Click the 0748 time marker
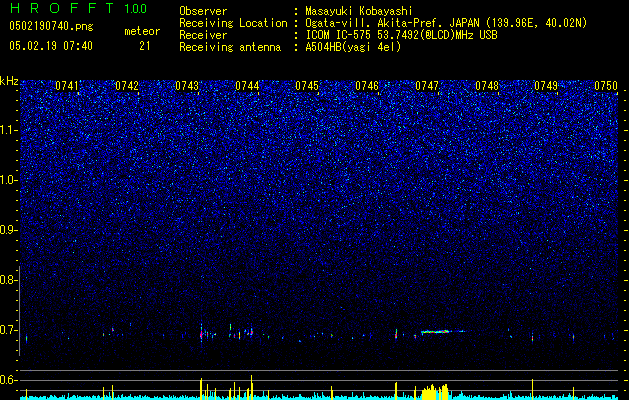This screenshot has width=629, height=400. [487, 86]
